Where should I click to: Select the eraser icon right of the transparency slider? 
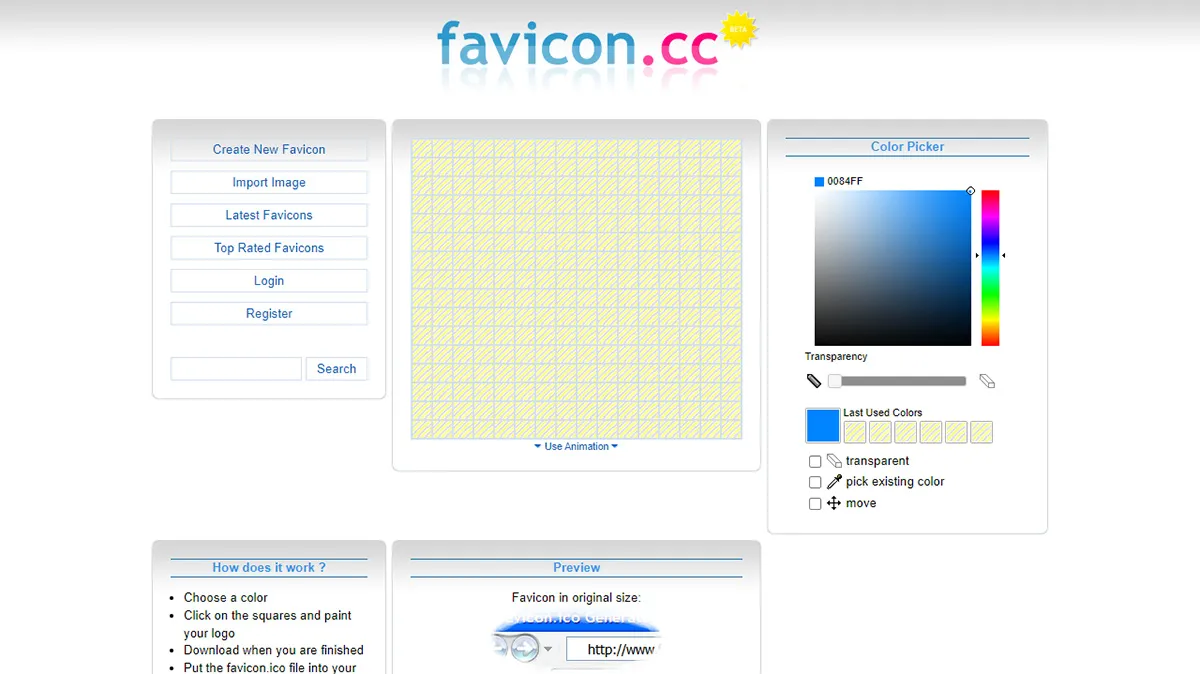point(987,380)
